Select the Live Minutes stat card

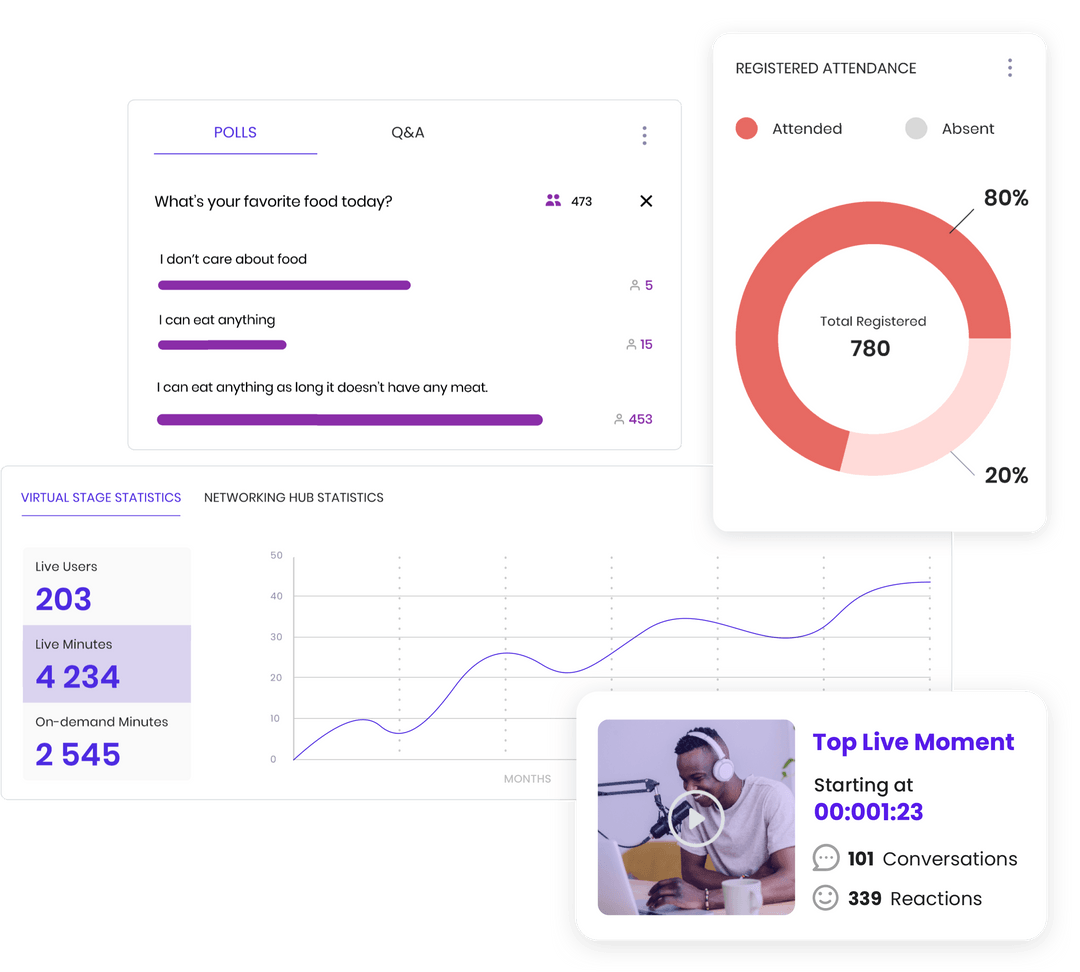pyautogui.click(x=107, y=664)
